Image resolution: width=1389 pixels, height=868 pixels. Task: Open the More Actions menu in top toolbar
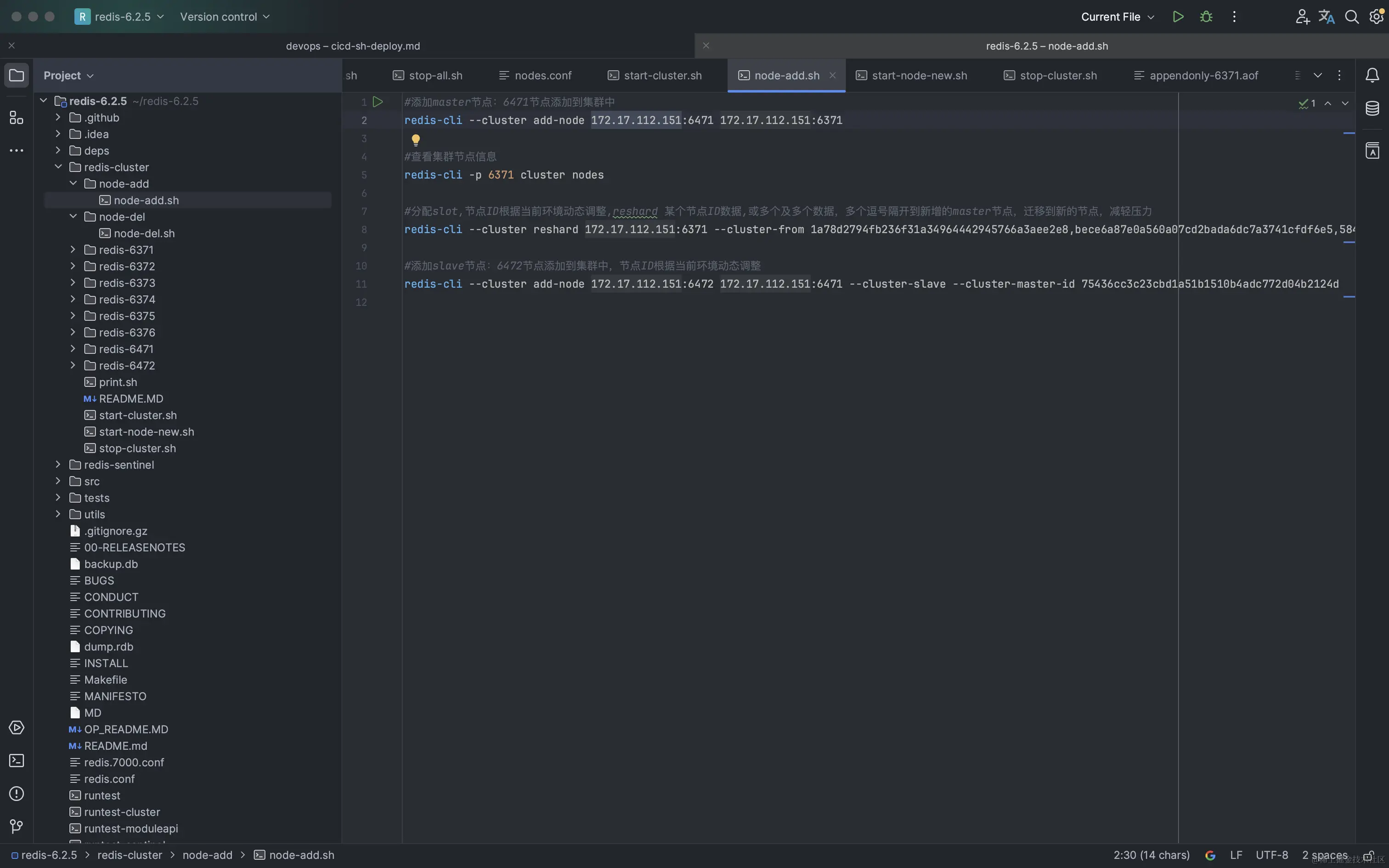click(x=1234, y=17)
